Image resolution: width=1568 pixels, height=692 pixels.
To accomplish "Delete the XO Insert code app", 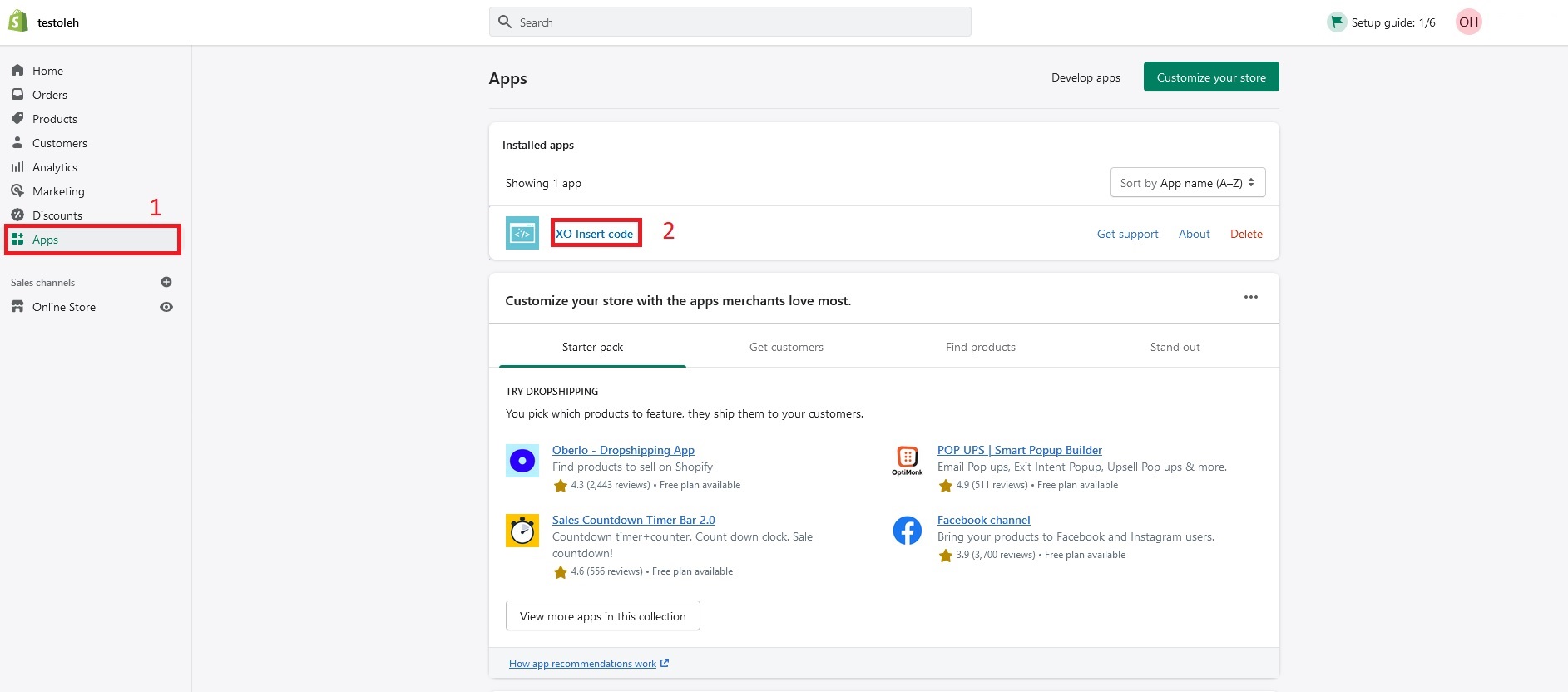I will pyautogui.click(x=1246, y=234).
